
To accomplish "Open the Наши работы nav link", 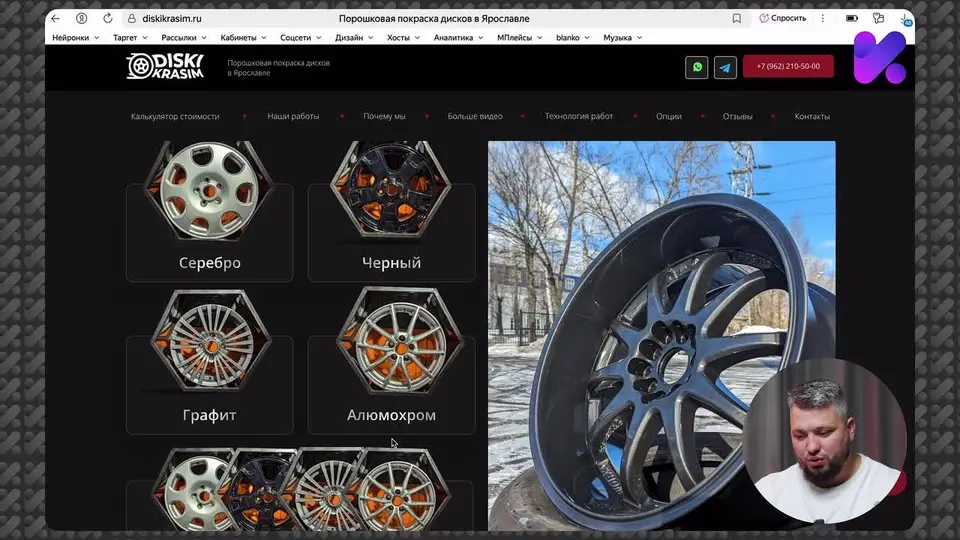I will tap(293, 116).
